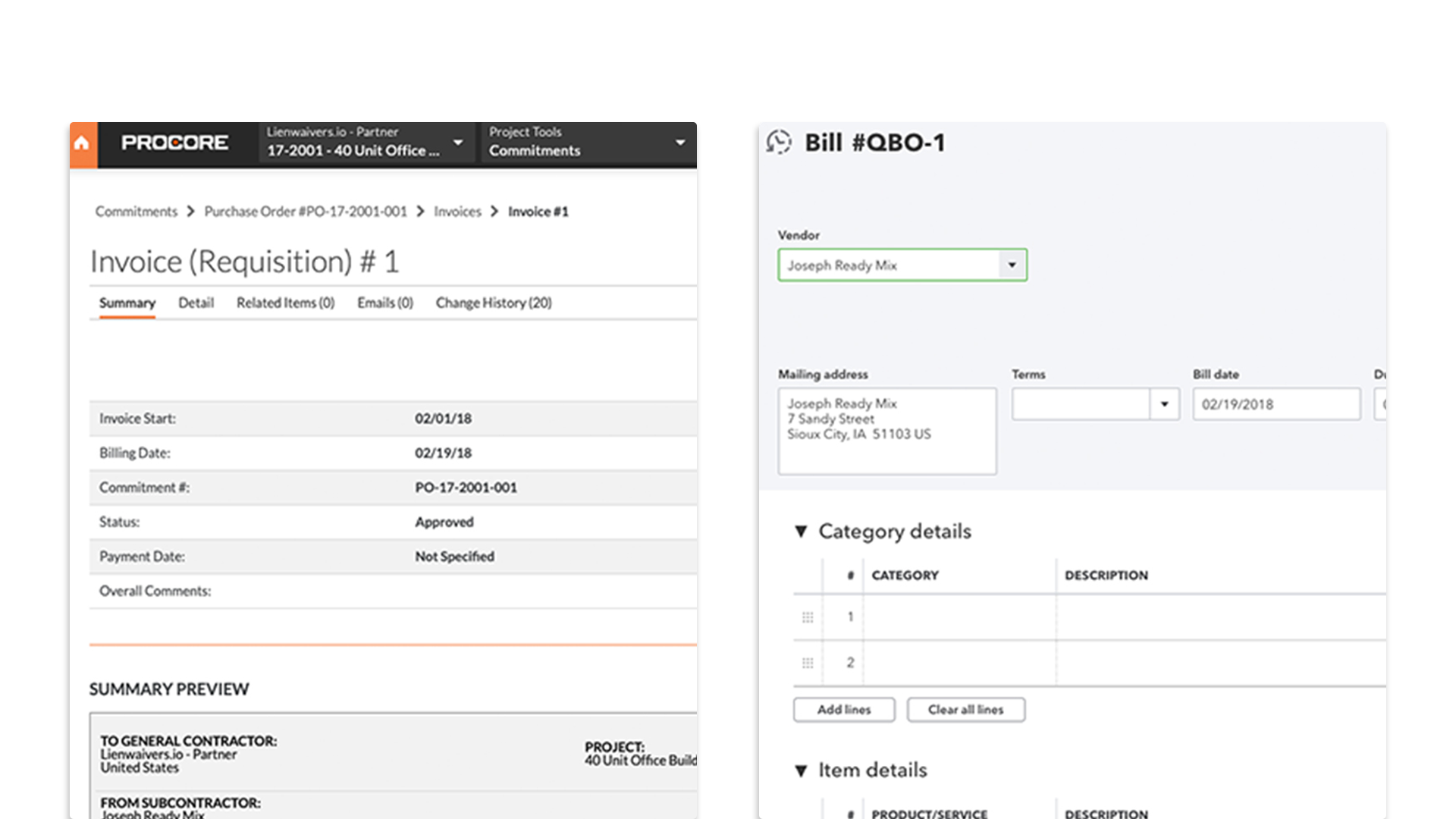Click drag handle of category row 1

tap(808, 617)
